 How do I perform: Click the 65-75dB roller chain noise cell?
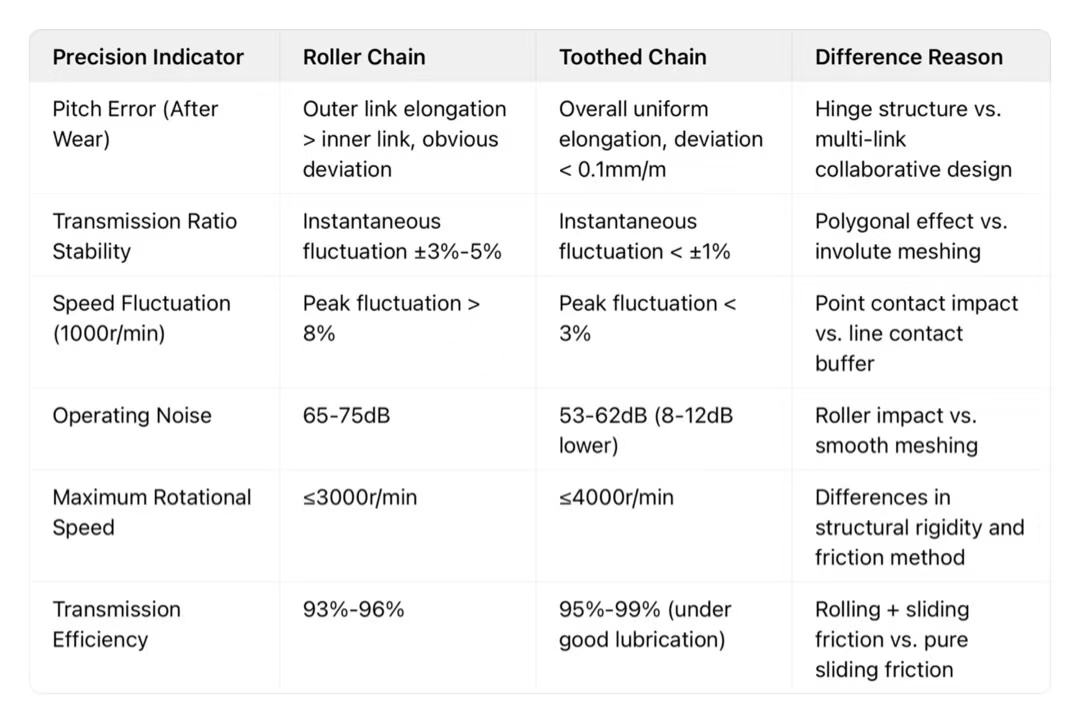(346, 416)
